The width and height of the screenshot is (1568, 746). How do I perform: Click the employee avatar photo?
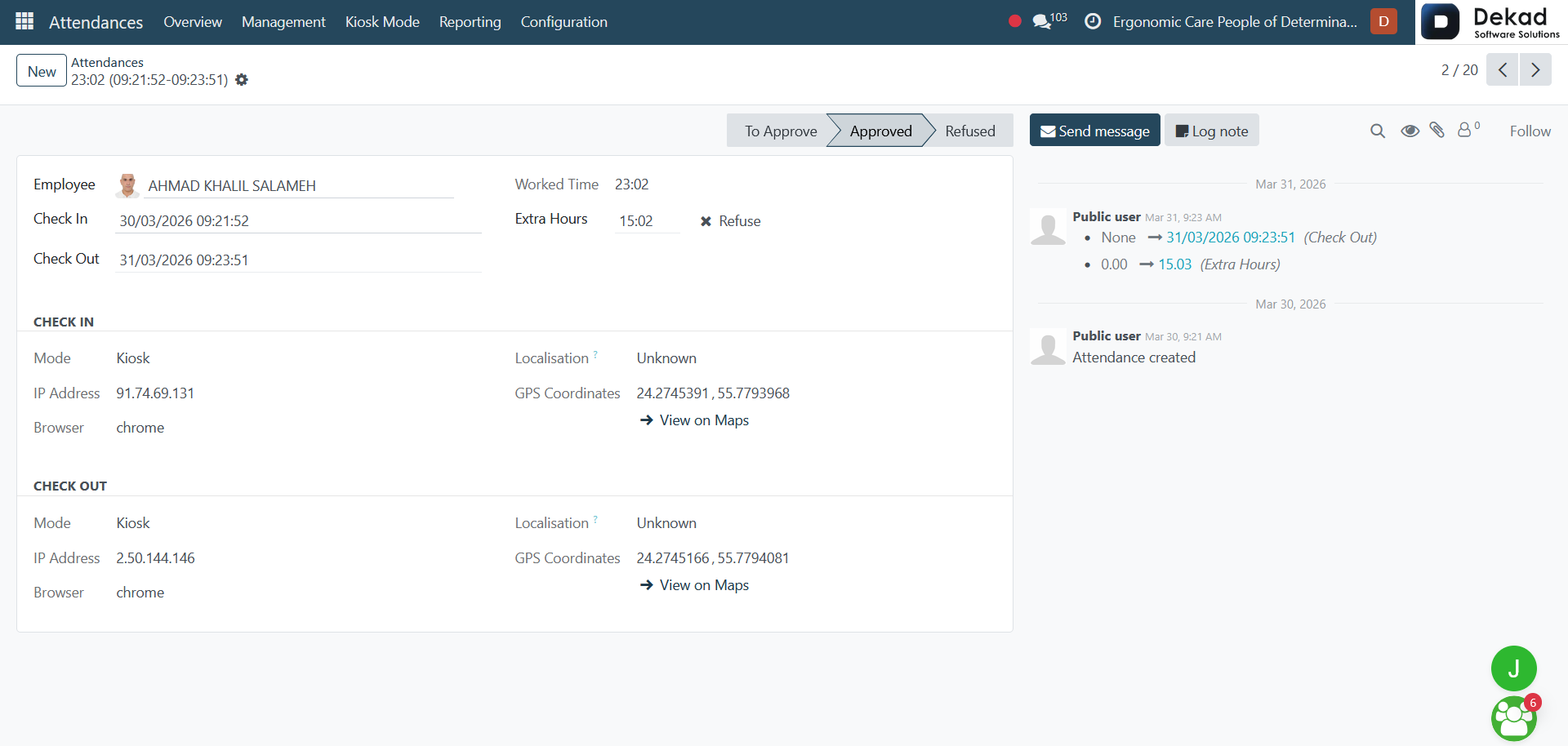[127, 185]
